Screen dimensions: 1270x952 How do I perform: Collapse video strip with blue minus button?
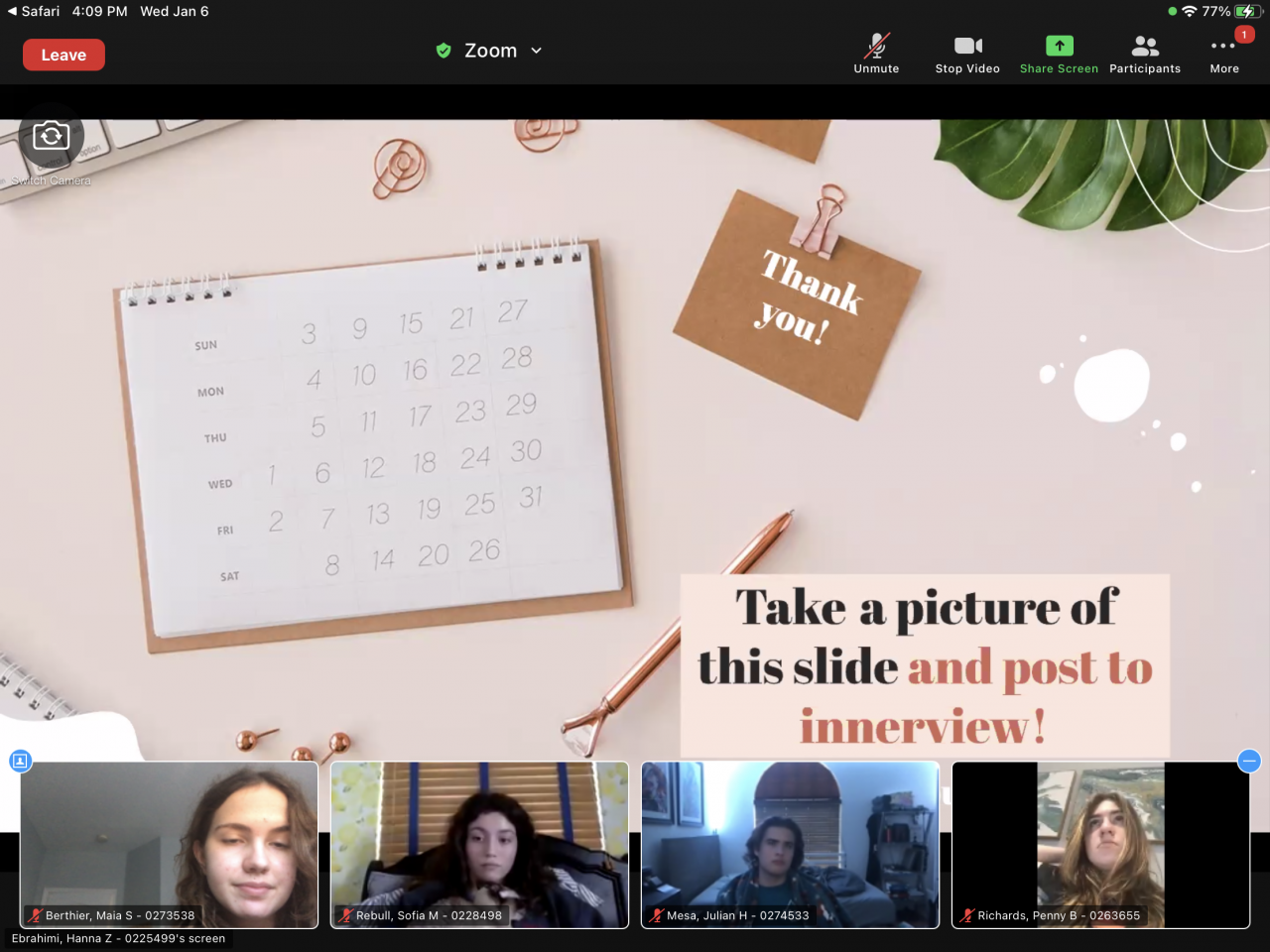(x=1249, y=761)
